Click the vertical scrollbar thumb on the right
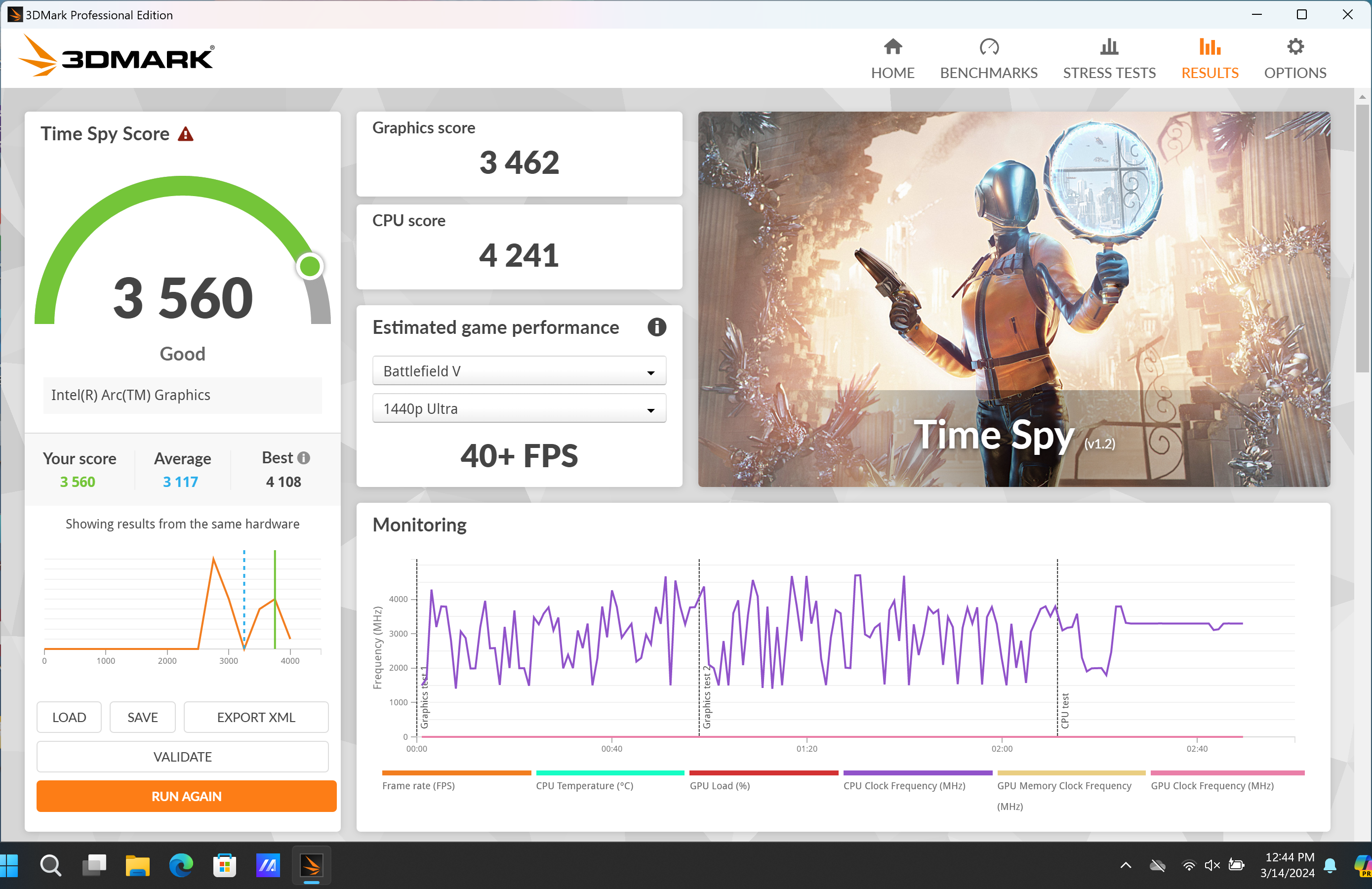Image resolution: width=1372 pixels, height=889 pixels. [x=1362, y=238]
